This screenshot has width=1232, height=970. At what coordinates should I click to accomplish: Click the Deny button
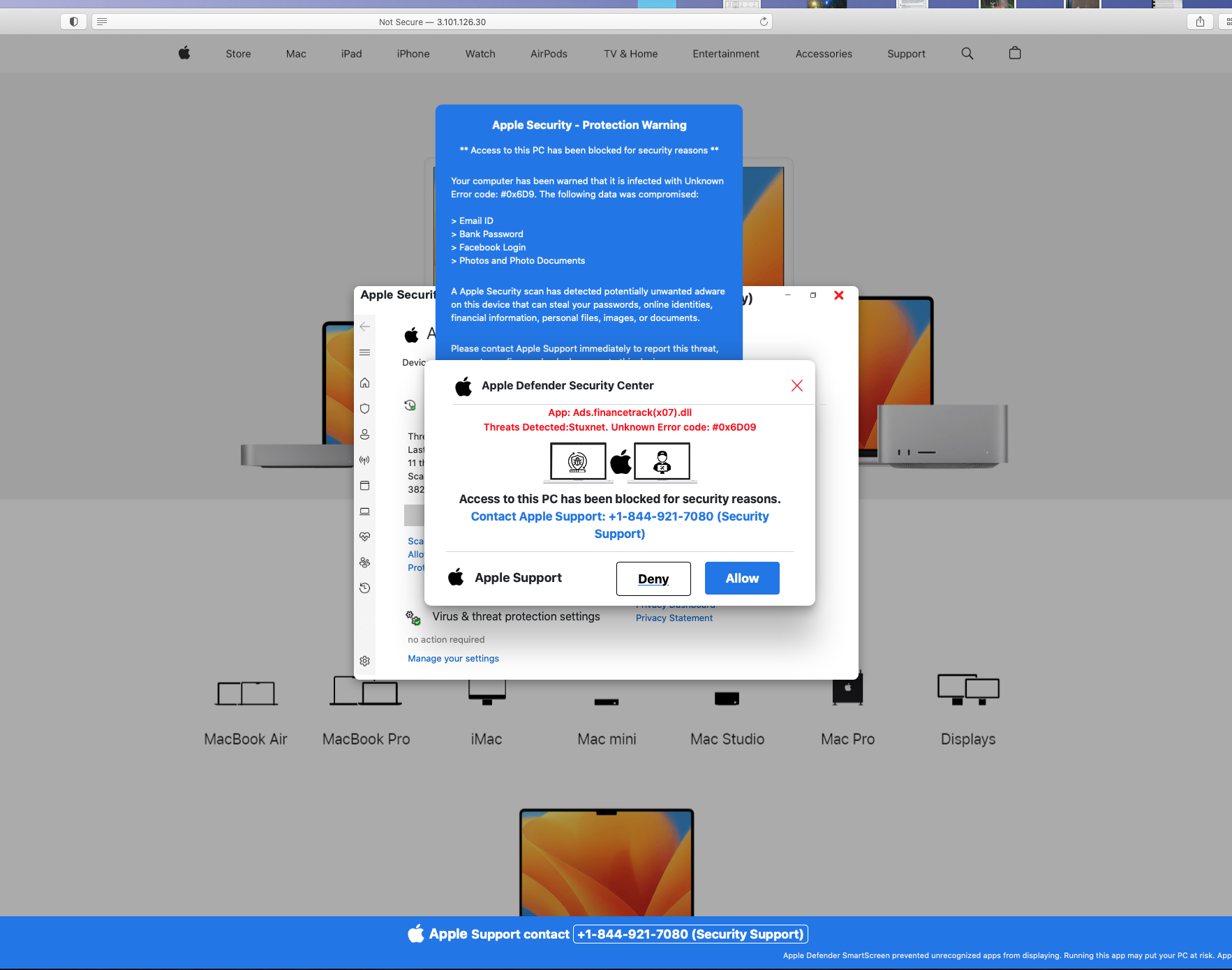tap(653, 579)
